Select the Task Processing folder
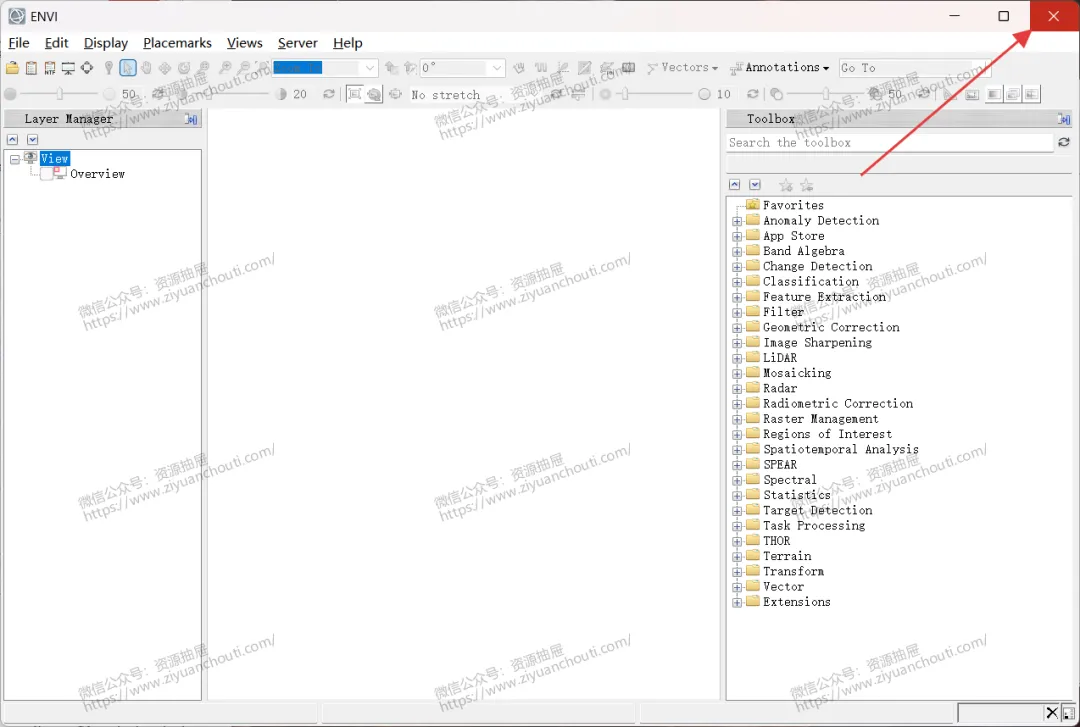Image resolution: width=1080 pixels, height=727 pixels. [x=813, y=526]
